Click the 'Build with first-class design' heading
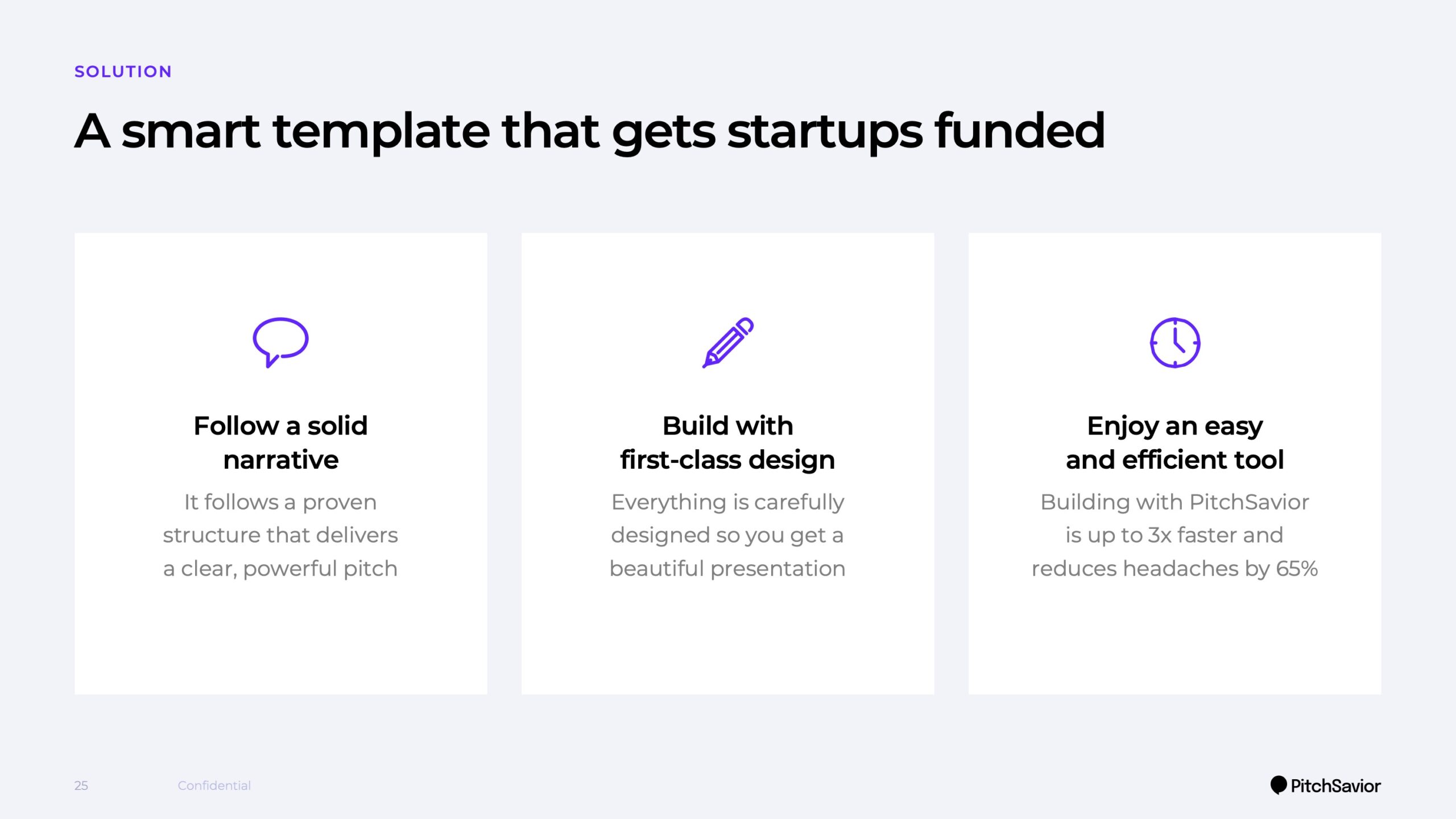Viewport: 1456px width, 819px height. tap(728, 442)
